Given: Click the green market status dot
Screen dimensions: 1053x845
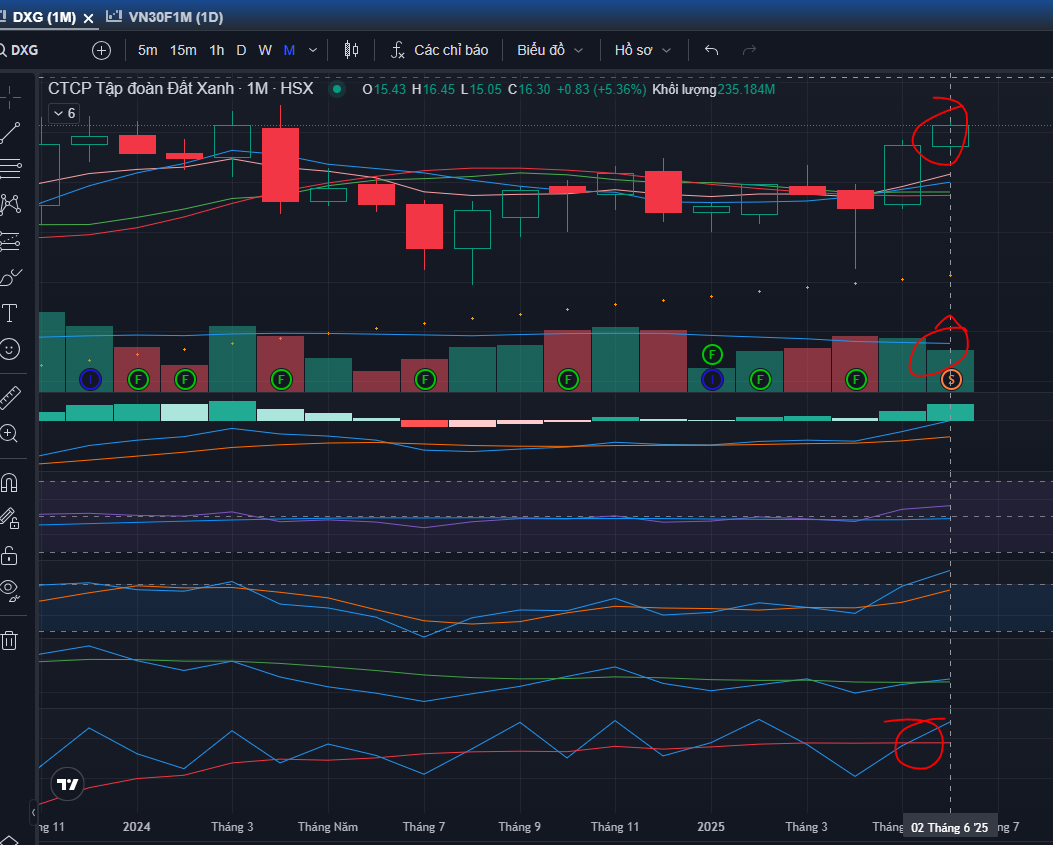Looking at the screenshot, I should [x=337, y=89].
